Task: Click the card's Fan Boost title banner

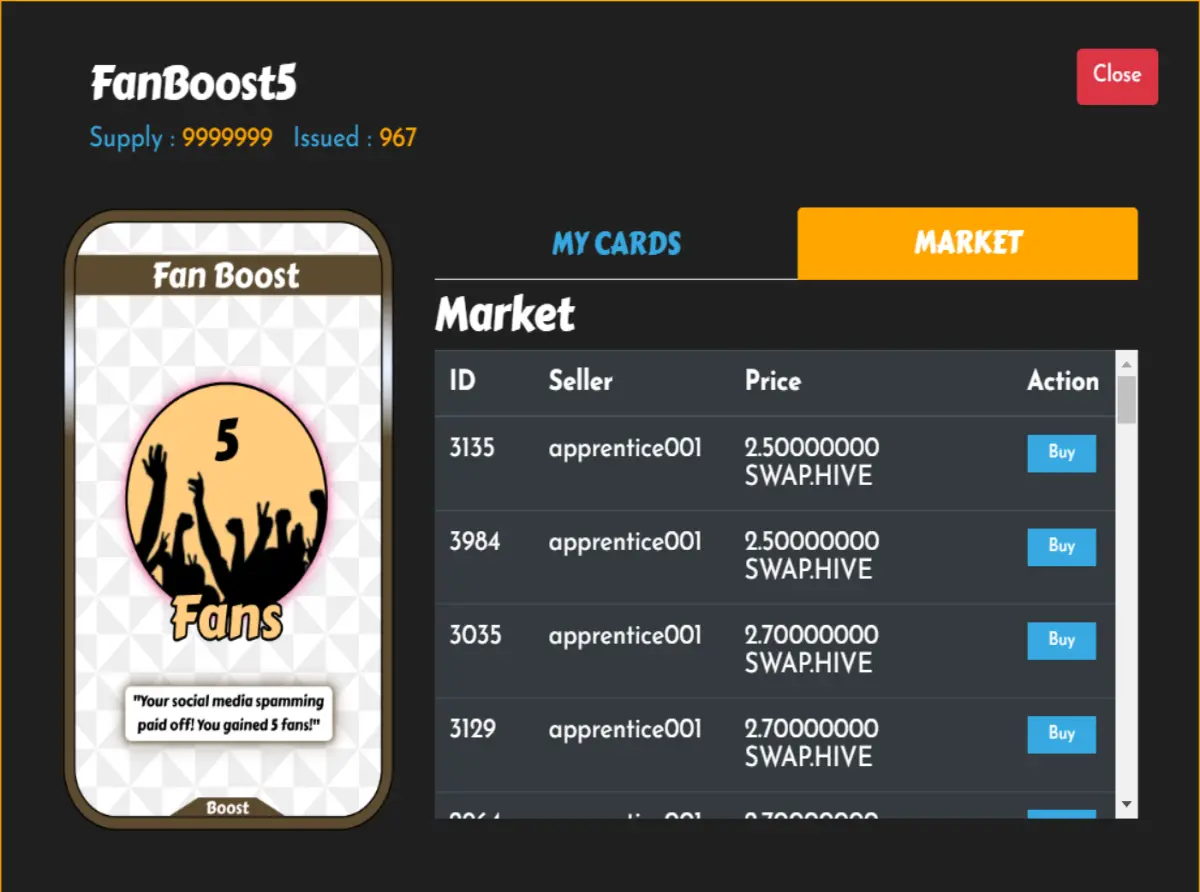Action: click(x=228, y=275)
